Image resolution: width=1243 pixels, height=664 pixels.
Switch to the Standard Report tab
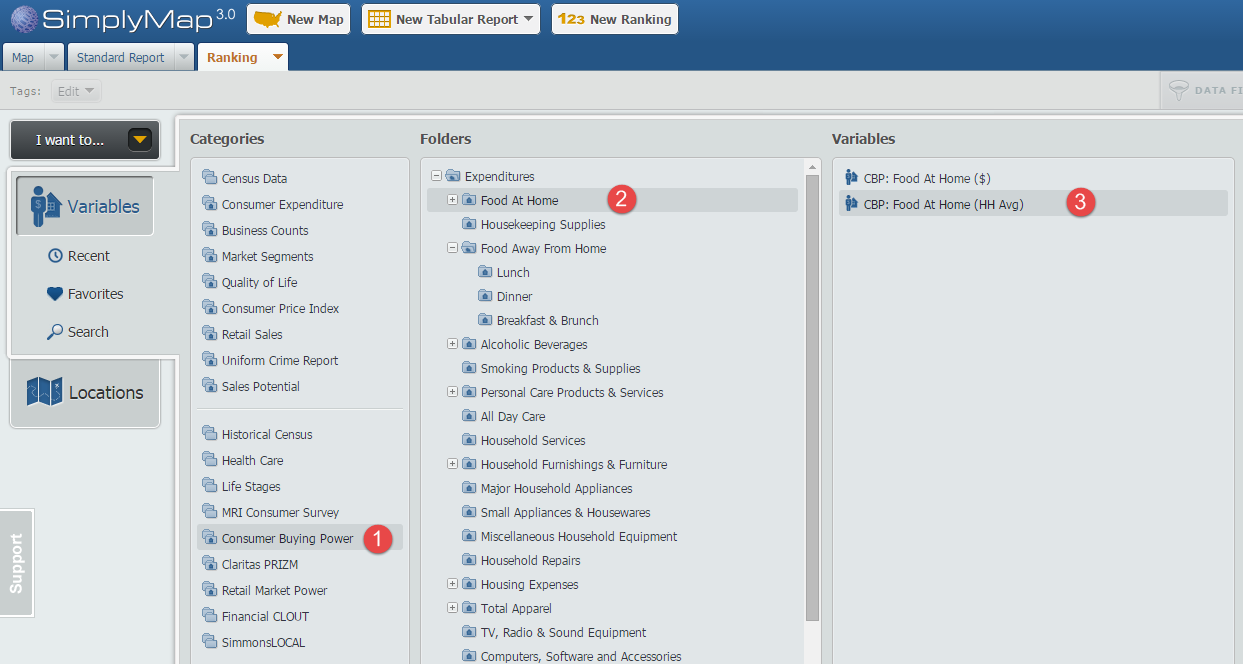(x=121, y=57)
